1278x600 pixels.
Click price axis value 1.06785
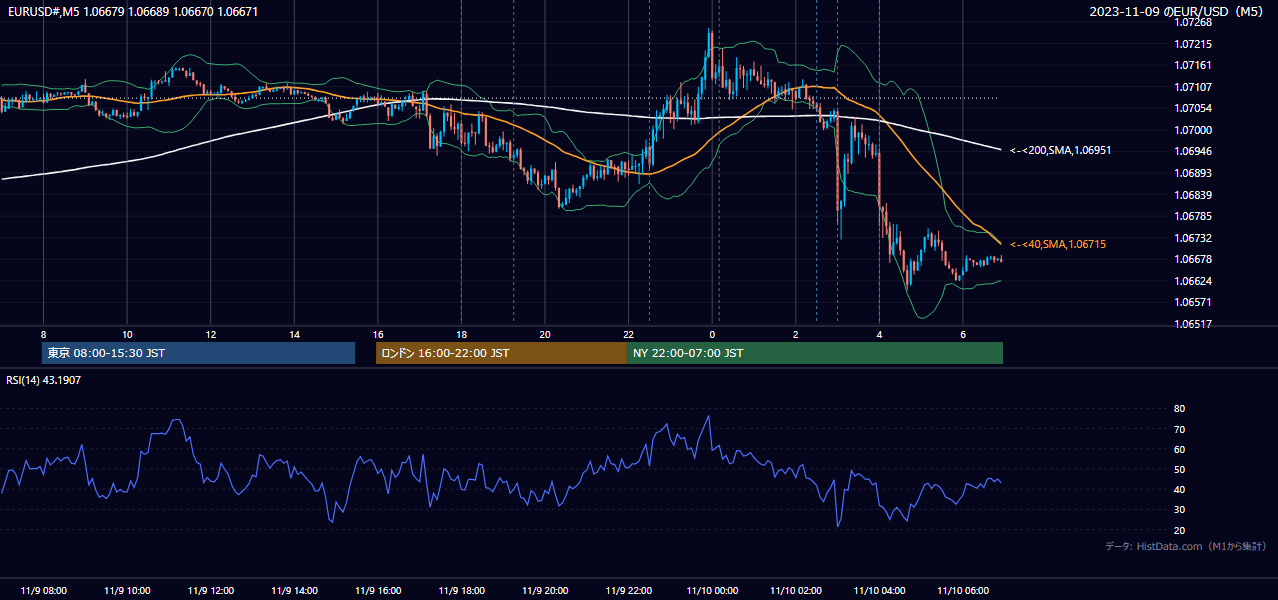1194,216
